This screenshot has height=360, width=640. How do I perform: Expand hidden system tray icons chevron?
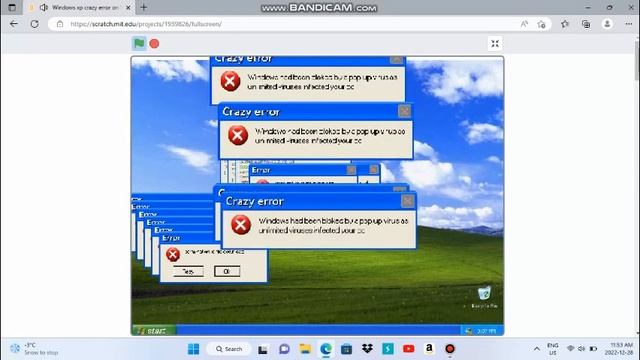tap(537, 349)
